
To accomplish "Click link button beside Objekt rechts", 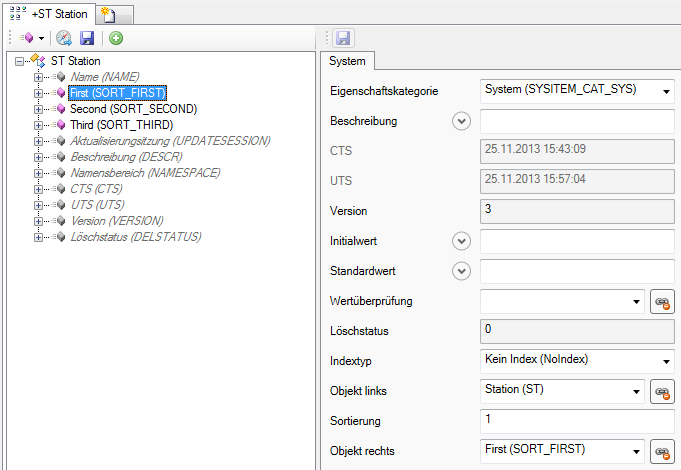I will [661, 452].
